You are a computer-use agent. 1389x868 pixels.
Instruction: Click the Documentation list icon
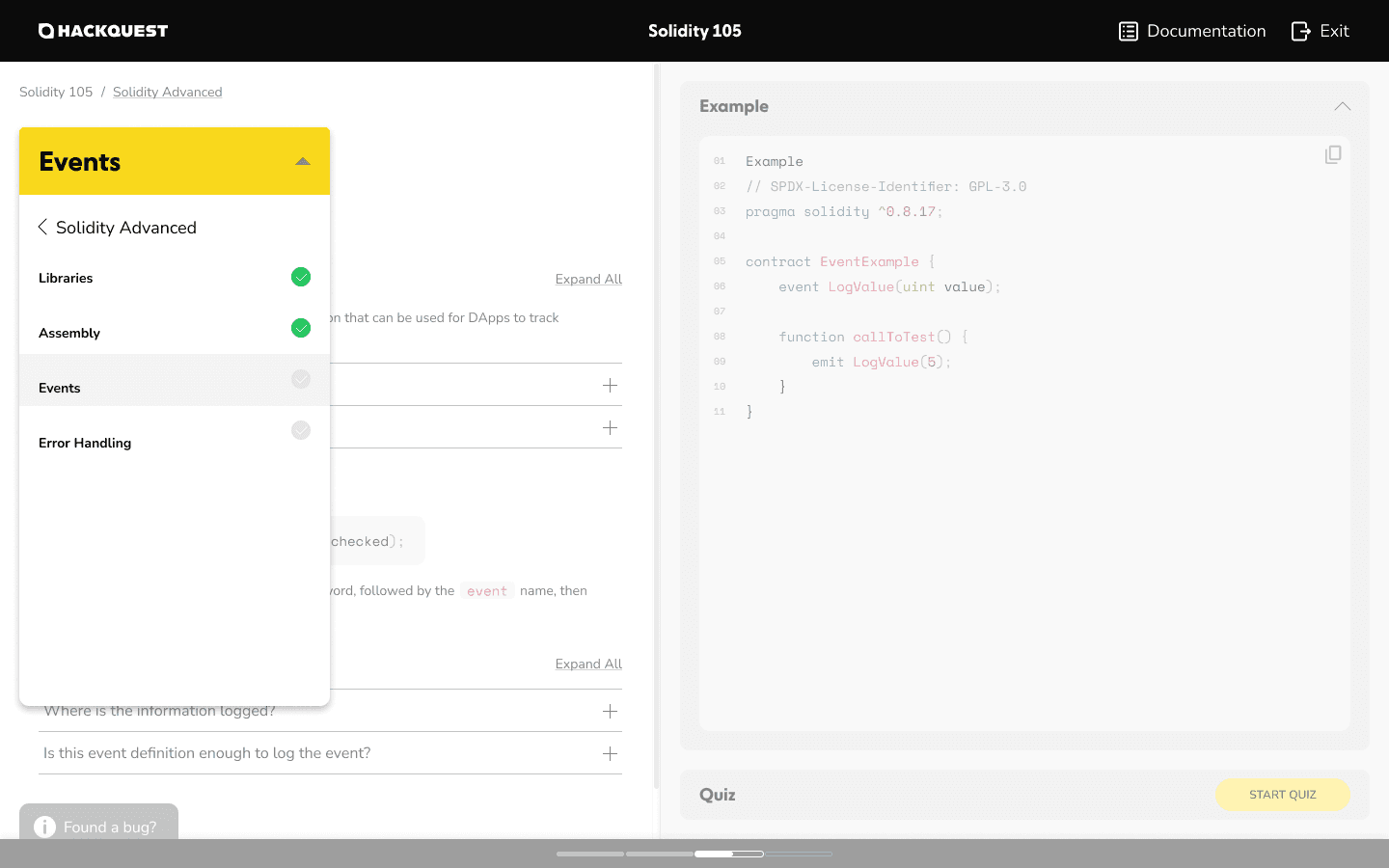click(1129, 31)
